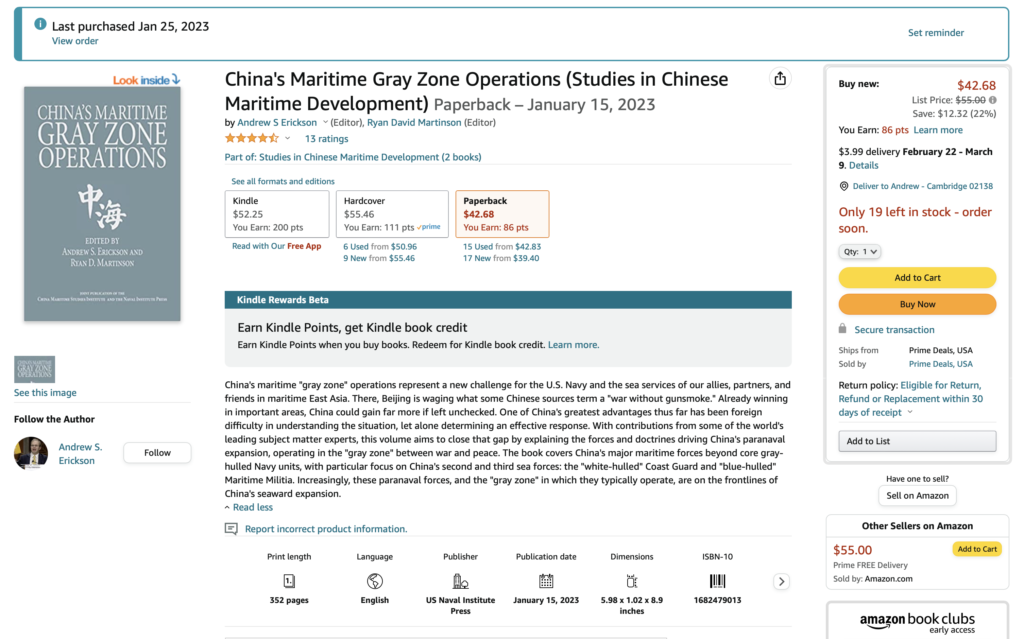Viewport: 1024px width, 639px height.
Task: Click the ISBN-10 barcode icon
Action: [x=717, y=580]
